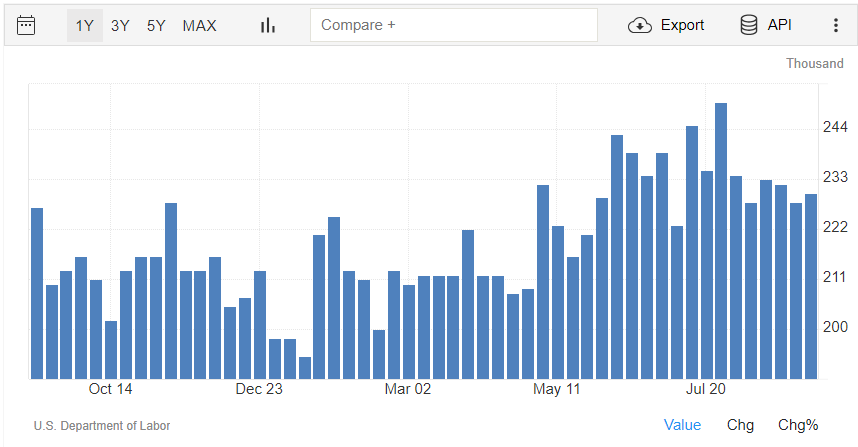Switch chart display to Value
Viewport: 858px width, 447px height.
[682, 425]
